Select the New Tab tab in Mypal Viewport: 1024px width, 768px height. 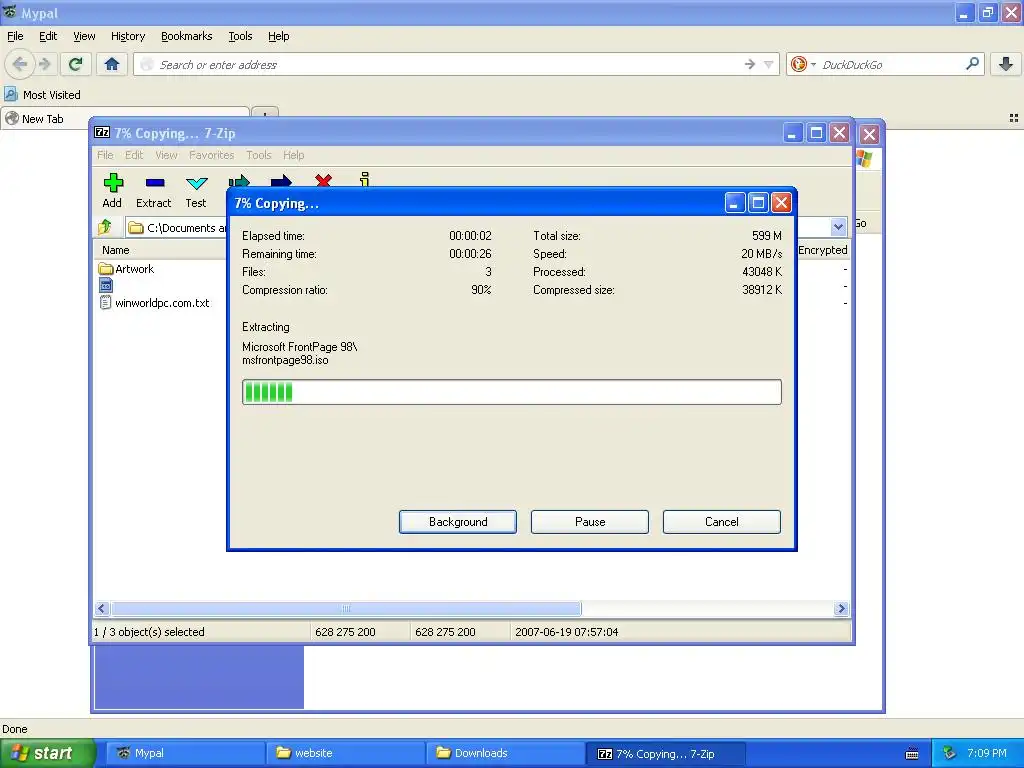[x=124, y=119]
